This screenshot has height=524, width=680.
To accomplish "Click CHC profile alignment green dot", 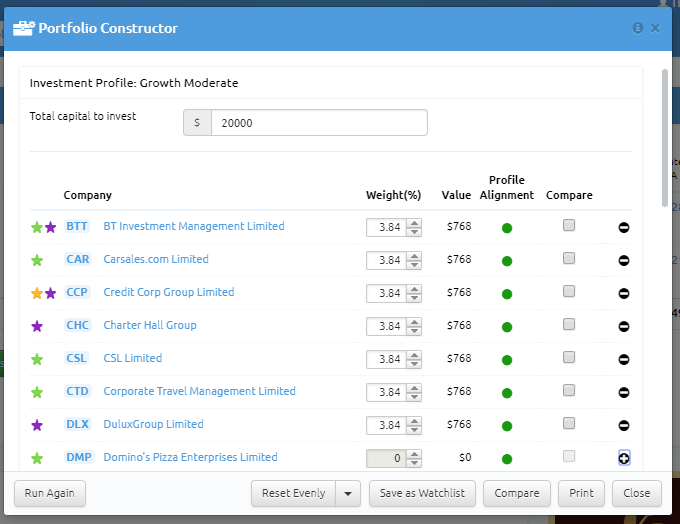I will (507, 327).
